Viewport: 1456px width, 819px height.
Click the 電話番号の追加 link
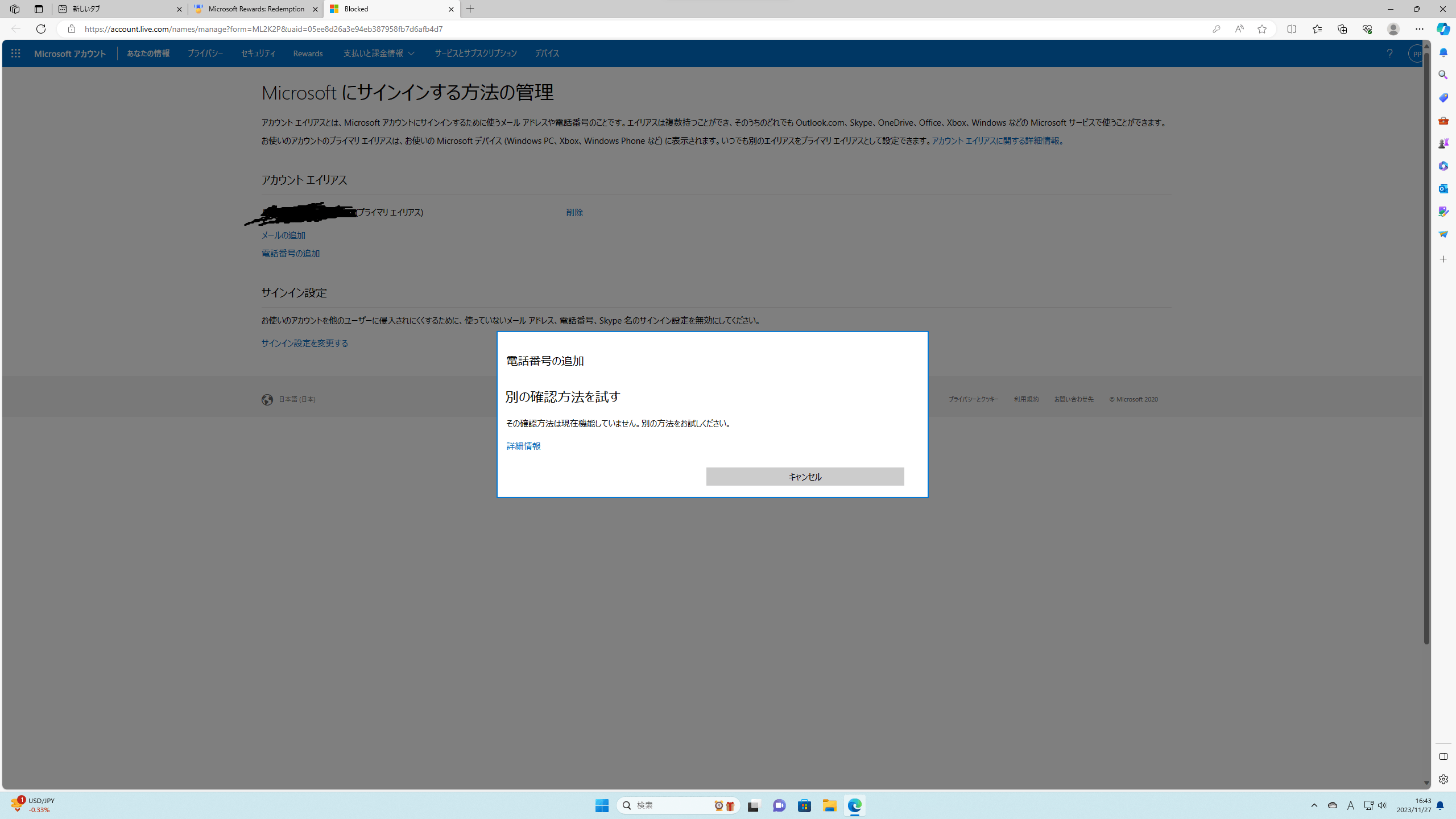[290, 254]
